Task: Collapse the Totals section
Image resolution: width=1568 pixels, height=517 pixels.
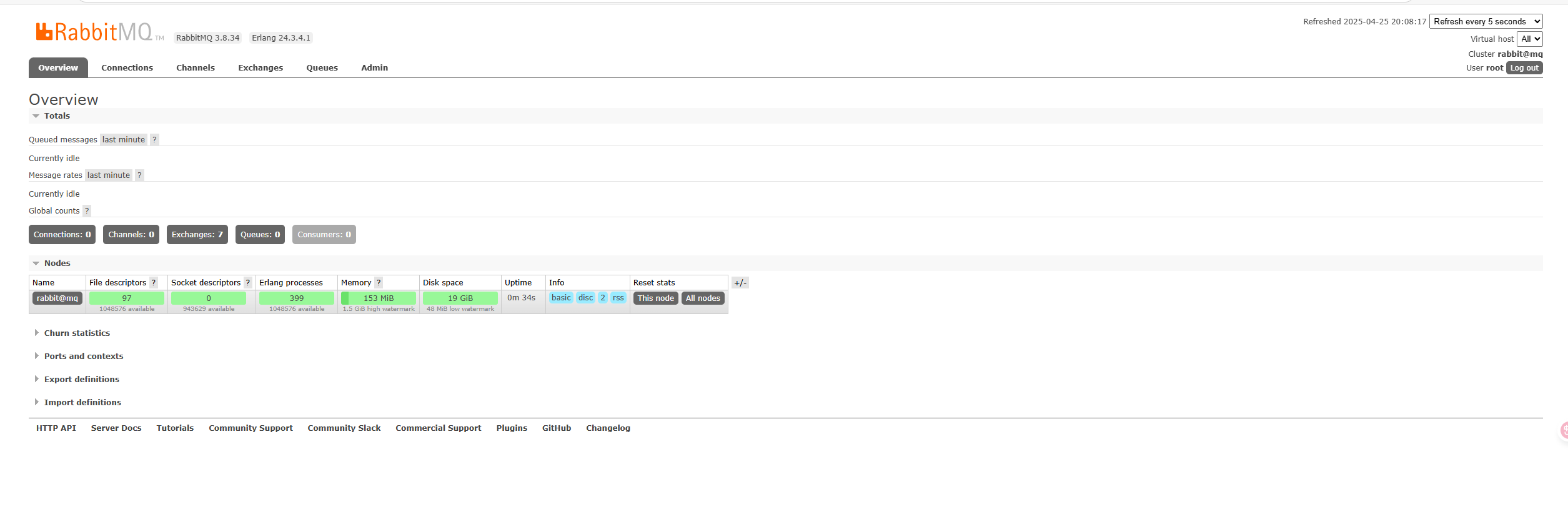Action: (57, 116)
